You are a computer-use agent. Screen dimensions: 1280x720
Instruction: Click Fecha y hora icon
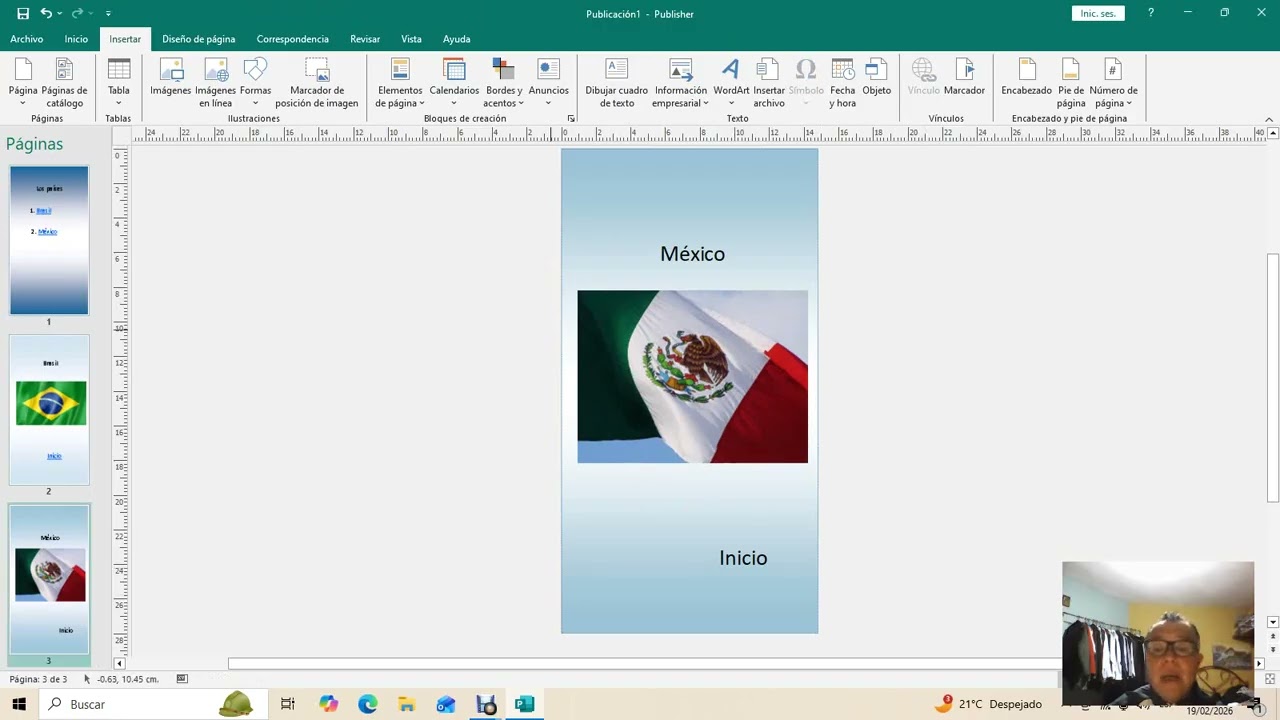click(843, 82)
